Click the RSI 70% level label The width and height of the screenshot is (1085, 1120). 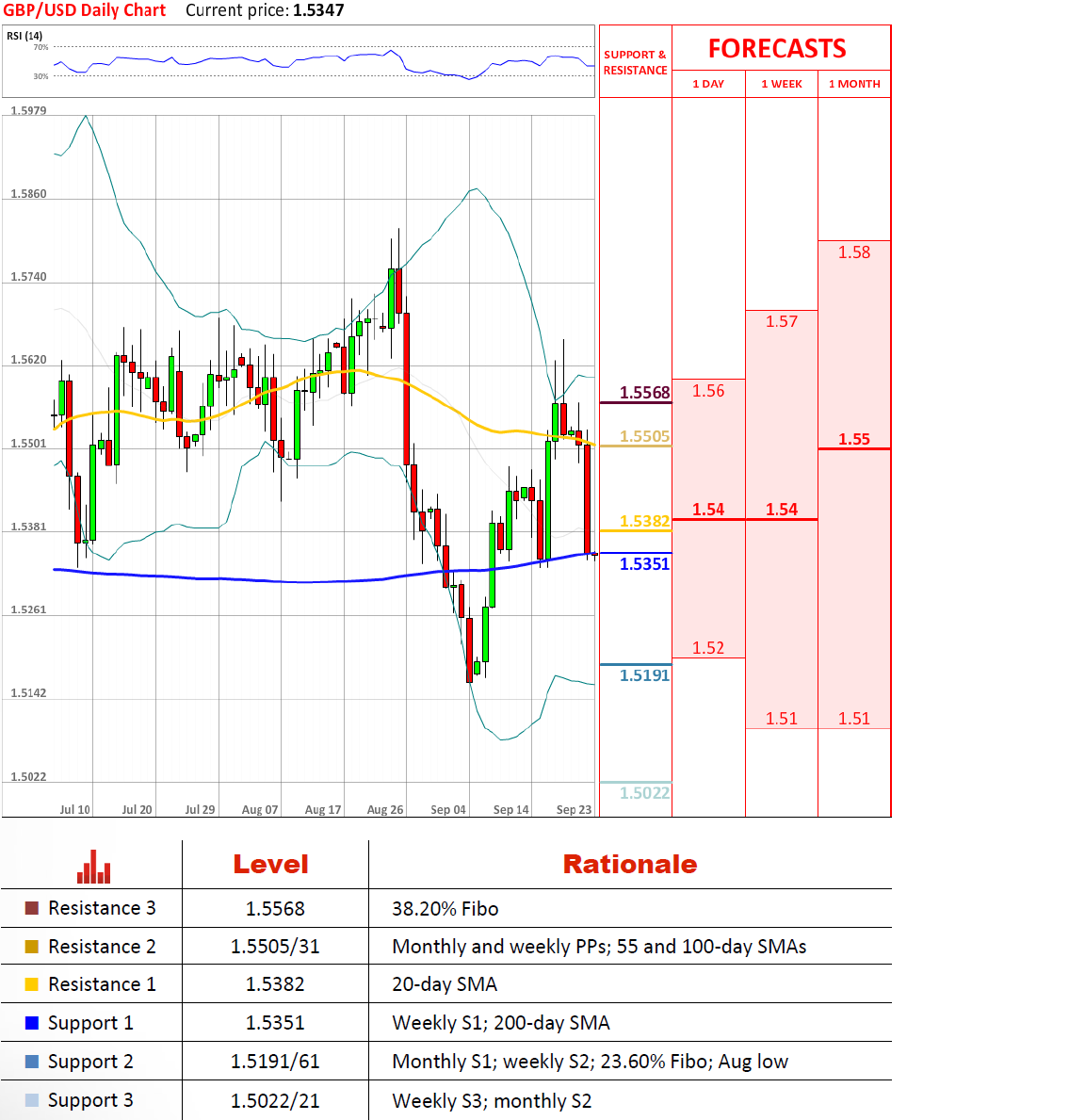click(40, 47)
